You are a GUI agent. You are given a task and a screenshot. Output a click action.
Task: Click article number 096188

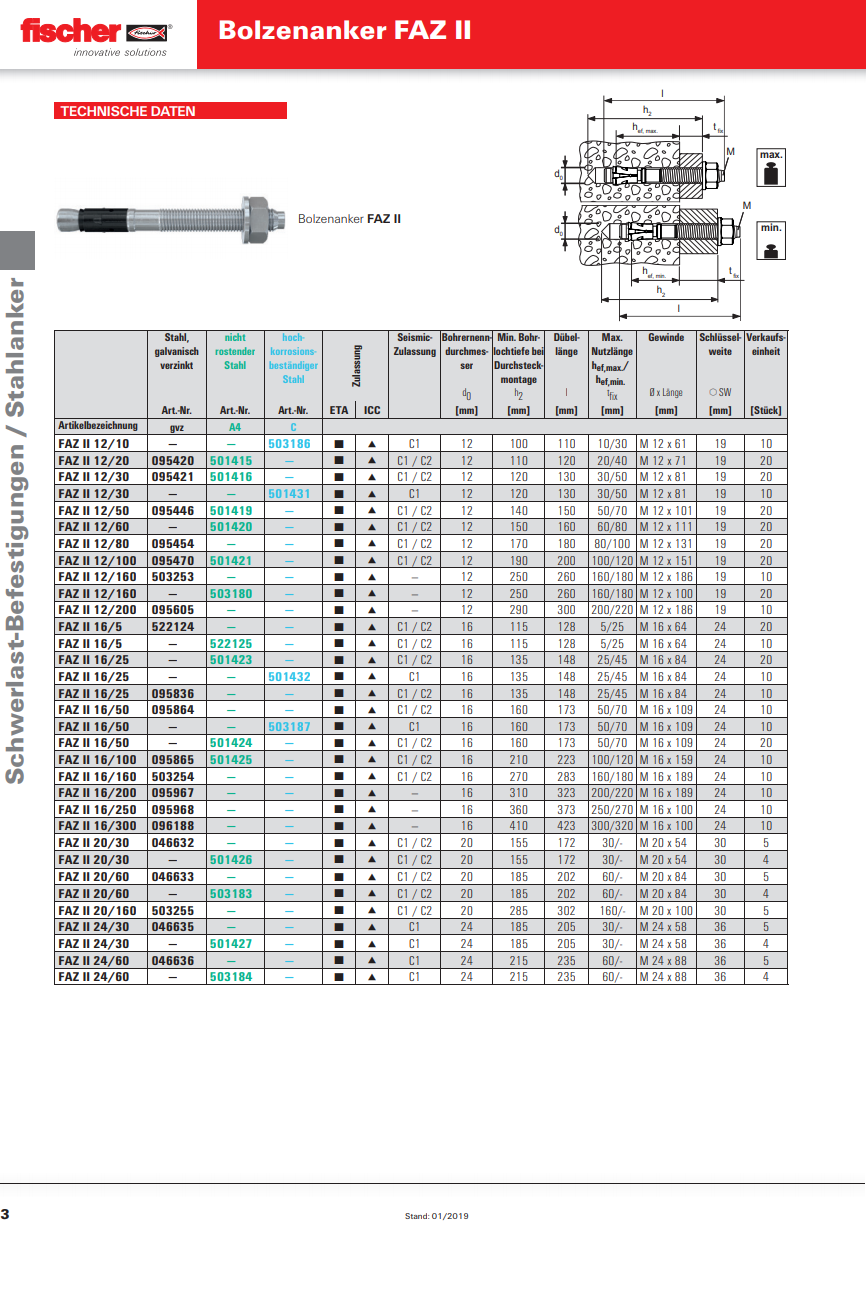[x=172, y=827]
